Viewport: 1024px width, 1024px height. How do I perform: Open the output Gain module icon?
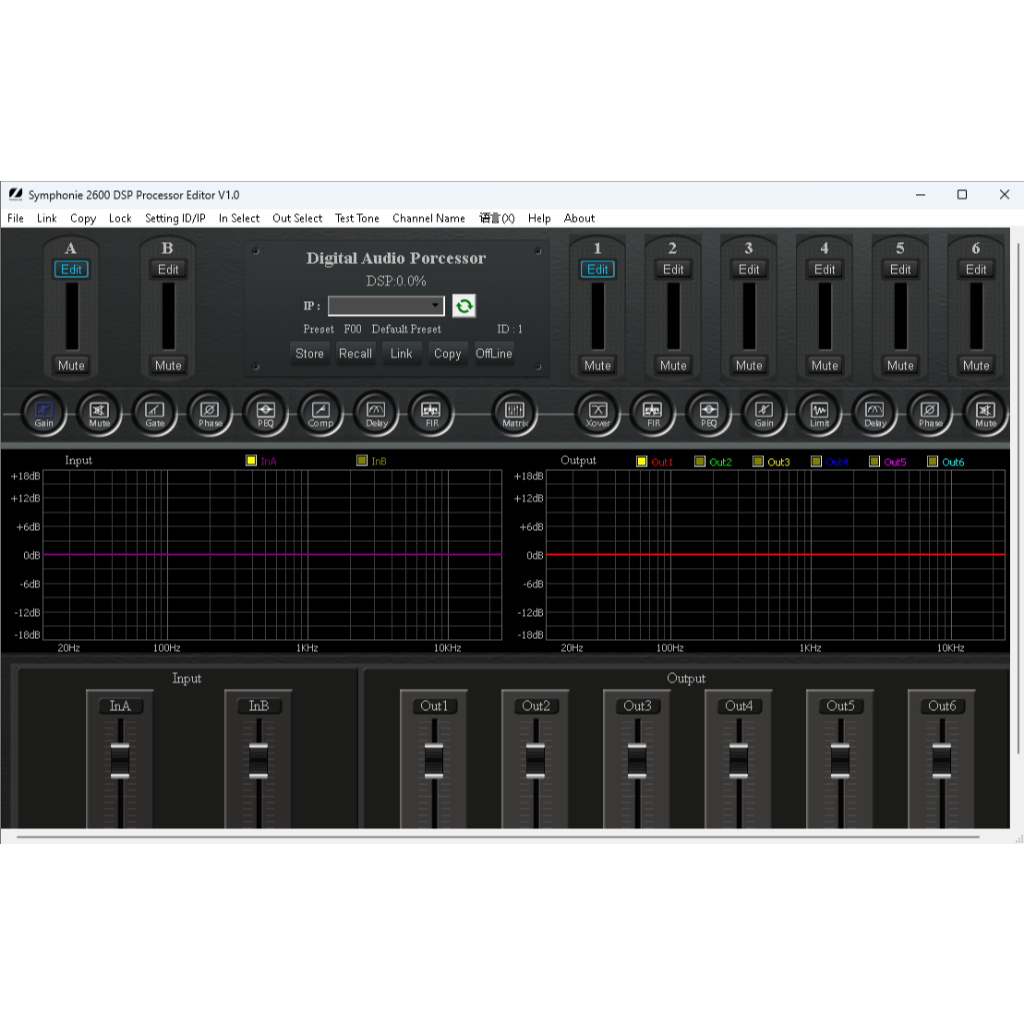coord(764,413)
